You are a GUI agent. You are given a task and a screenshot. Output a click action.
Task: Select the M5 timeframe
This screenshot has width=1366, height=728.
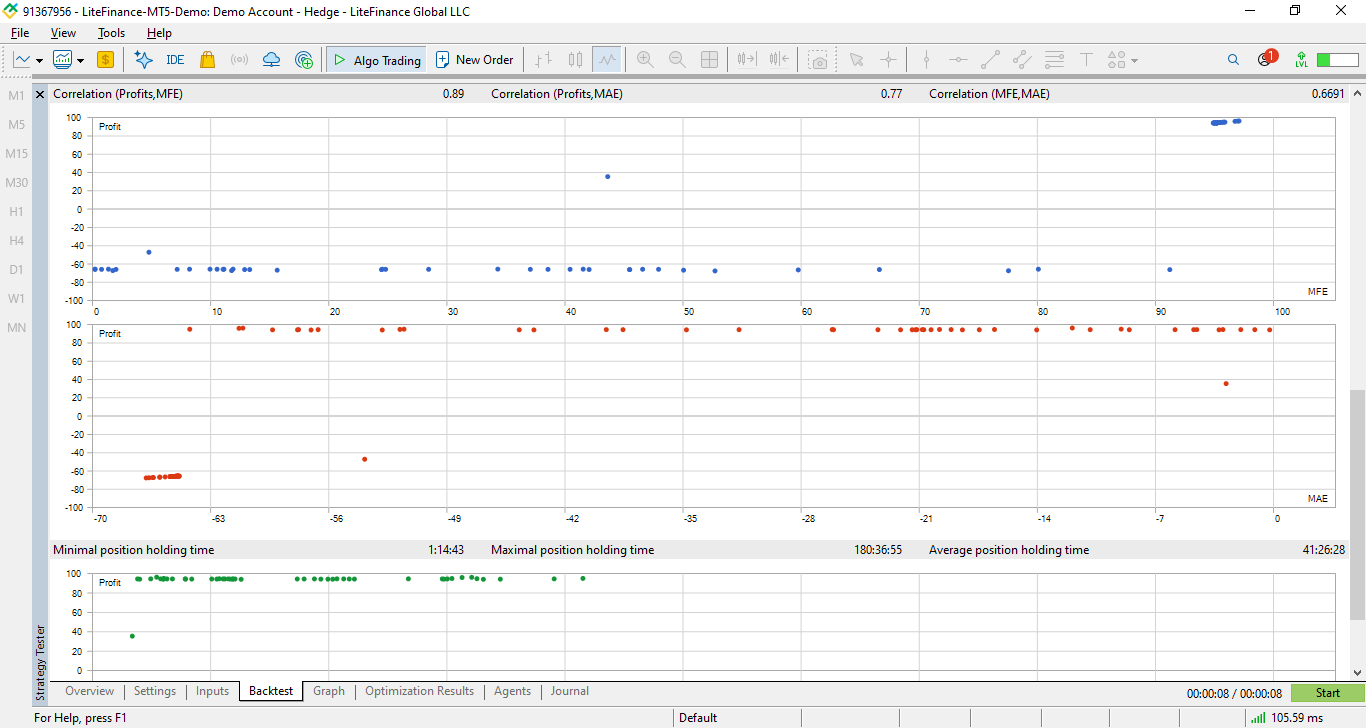point(16,125)
